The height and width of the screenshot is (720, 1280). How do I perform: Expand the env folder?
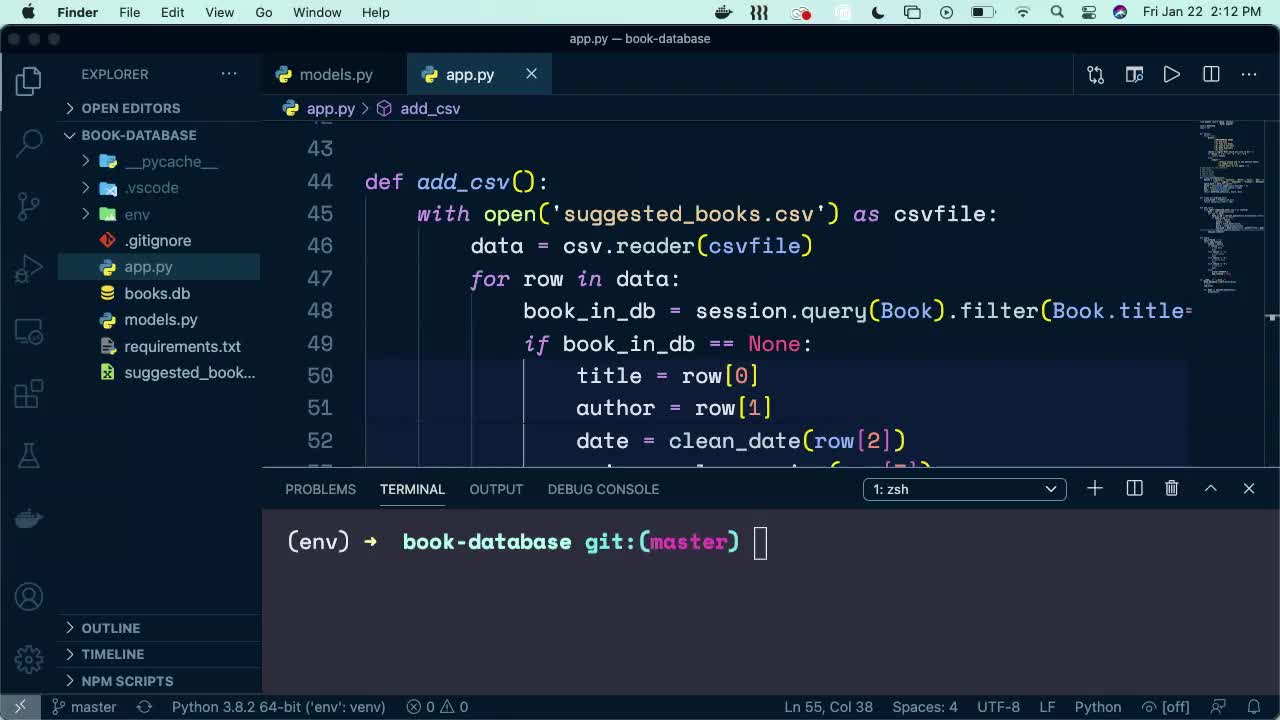pos(137,214)
